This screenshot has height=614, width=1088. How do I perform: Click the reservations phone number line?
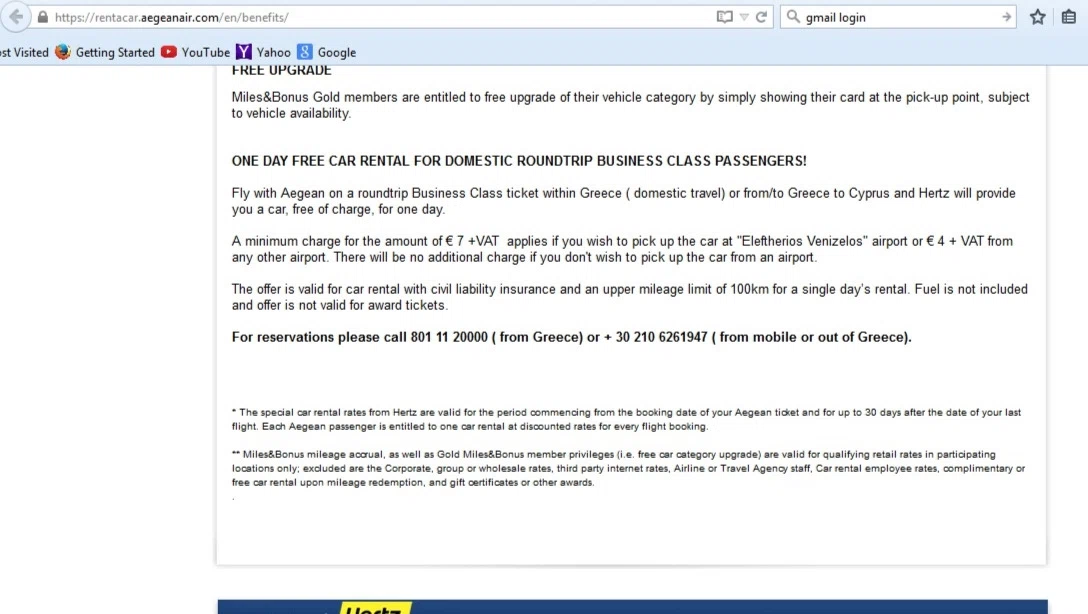(x=572, y=337)
